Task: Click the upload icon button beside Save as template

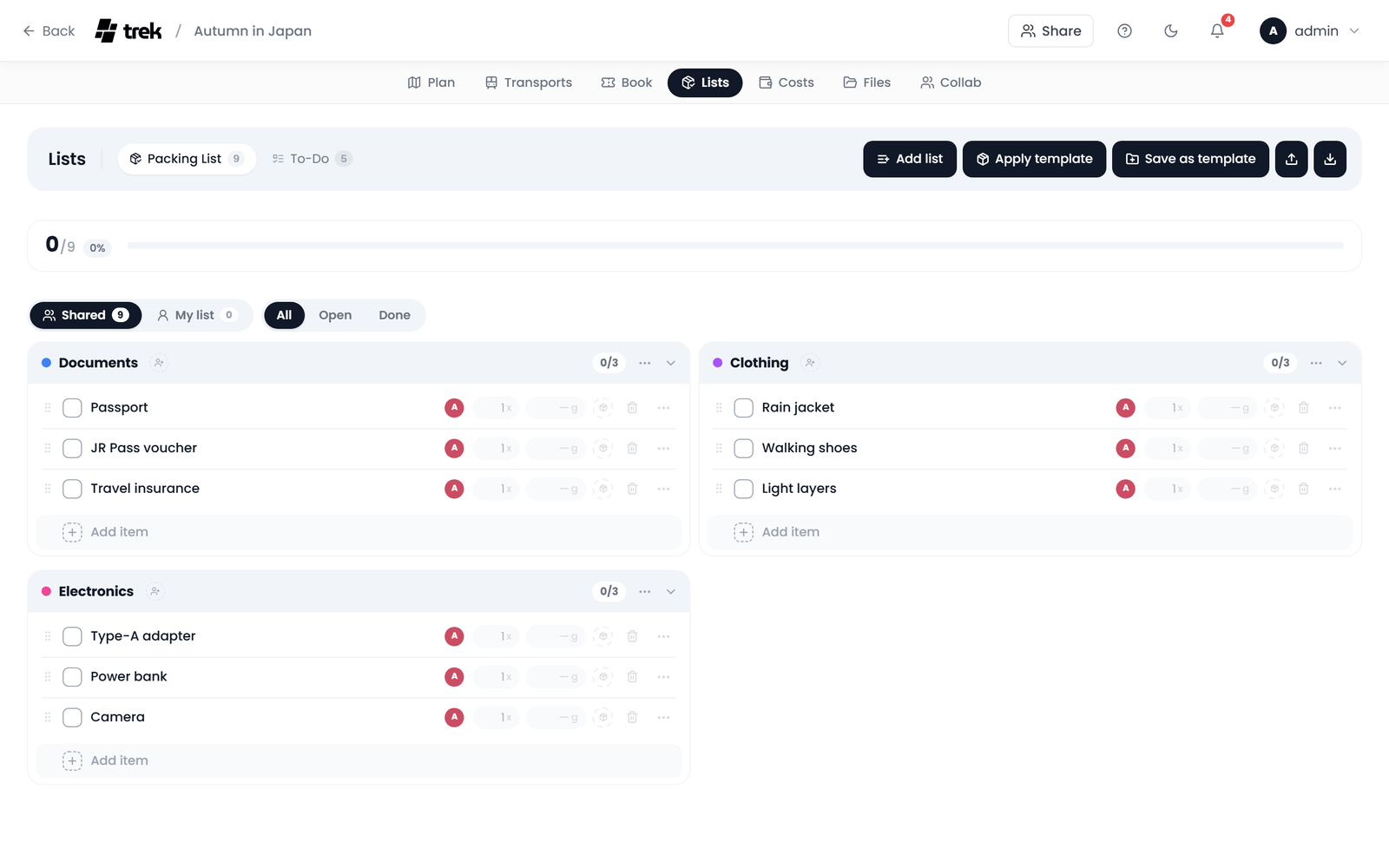Action: pos(1291,159)
